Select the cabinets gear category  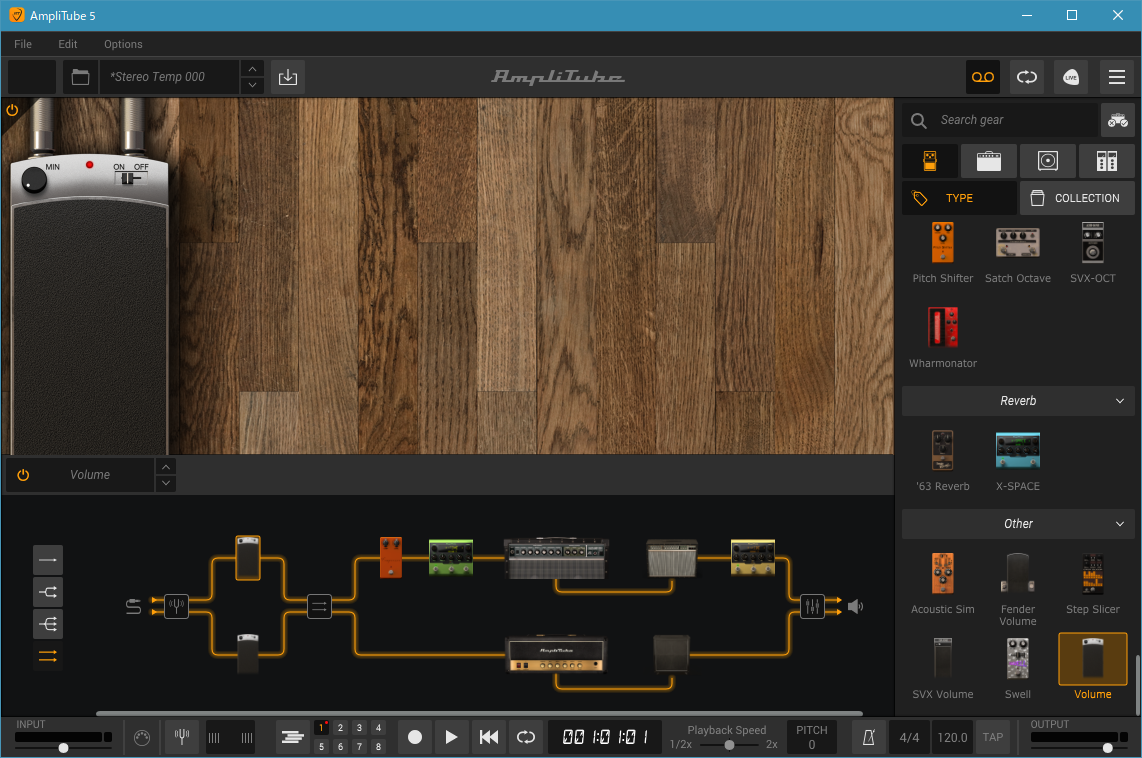coord(1047,161)
